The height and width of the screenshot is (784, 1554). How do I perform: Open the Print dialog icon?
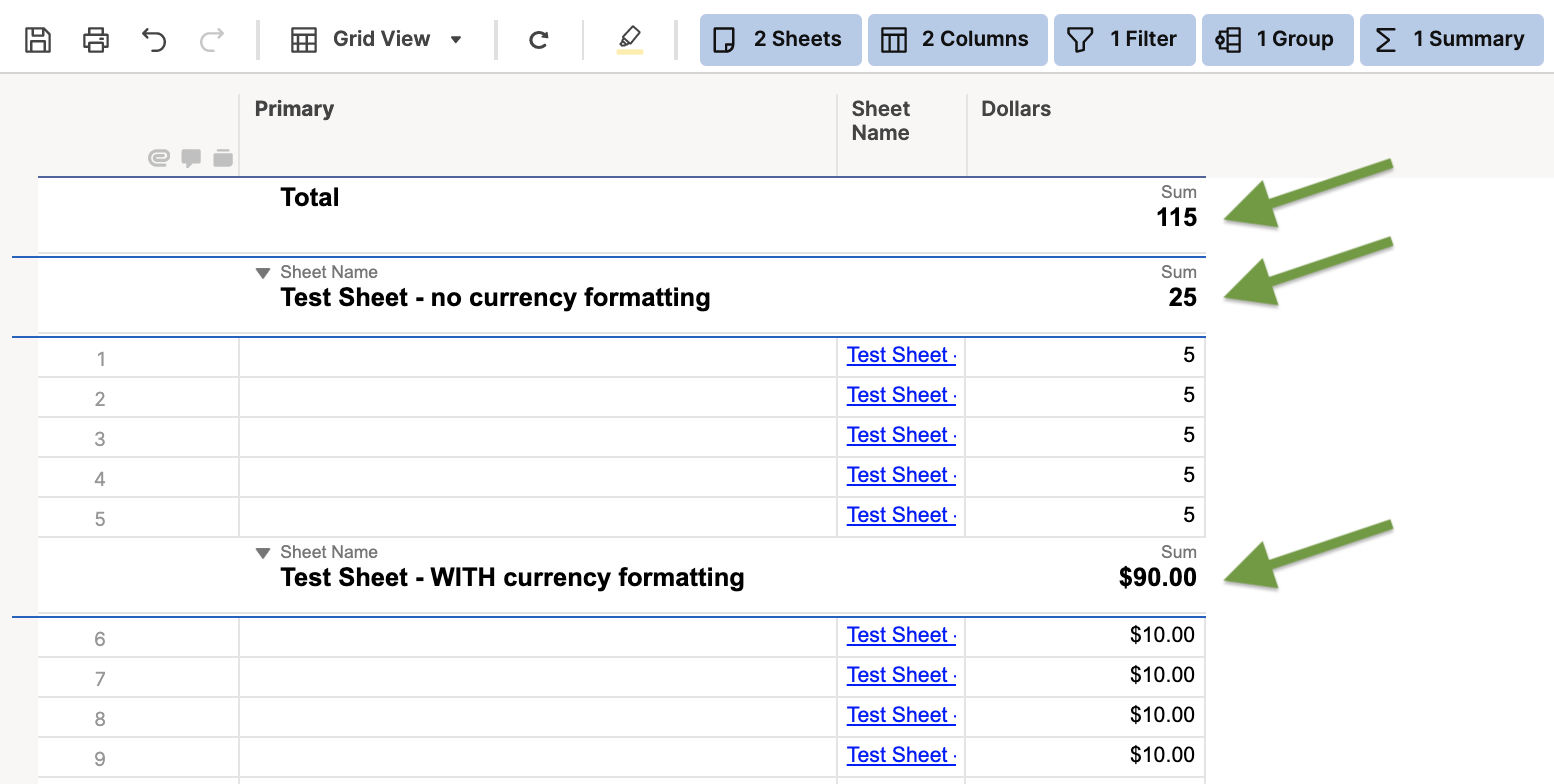pyautogui.click(x=95, y=39)
